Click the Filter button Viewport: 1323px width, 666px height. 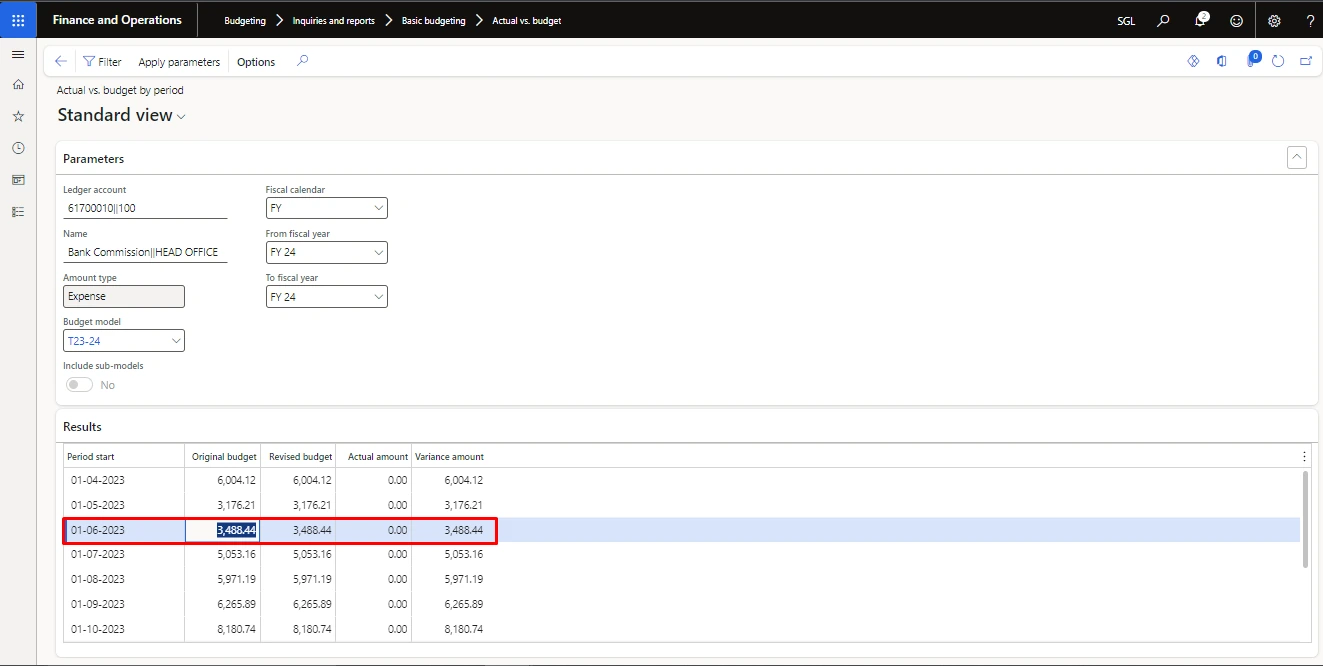click(x=102, y=62)
